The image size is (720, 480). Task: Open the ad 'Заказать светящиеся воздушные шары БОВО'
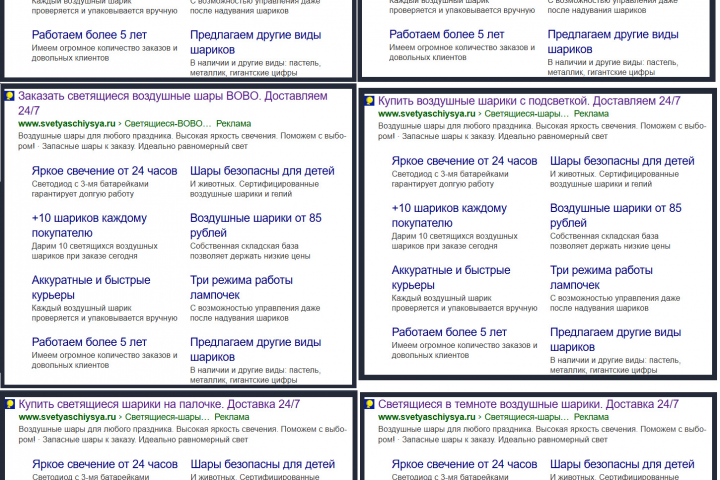click(x=173, y=103)
